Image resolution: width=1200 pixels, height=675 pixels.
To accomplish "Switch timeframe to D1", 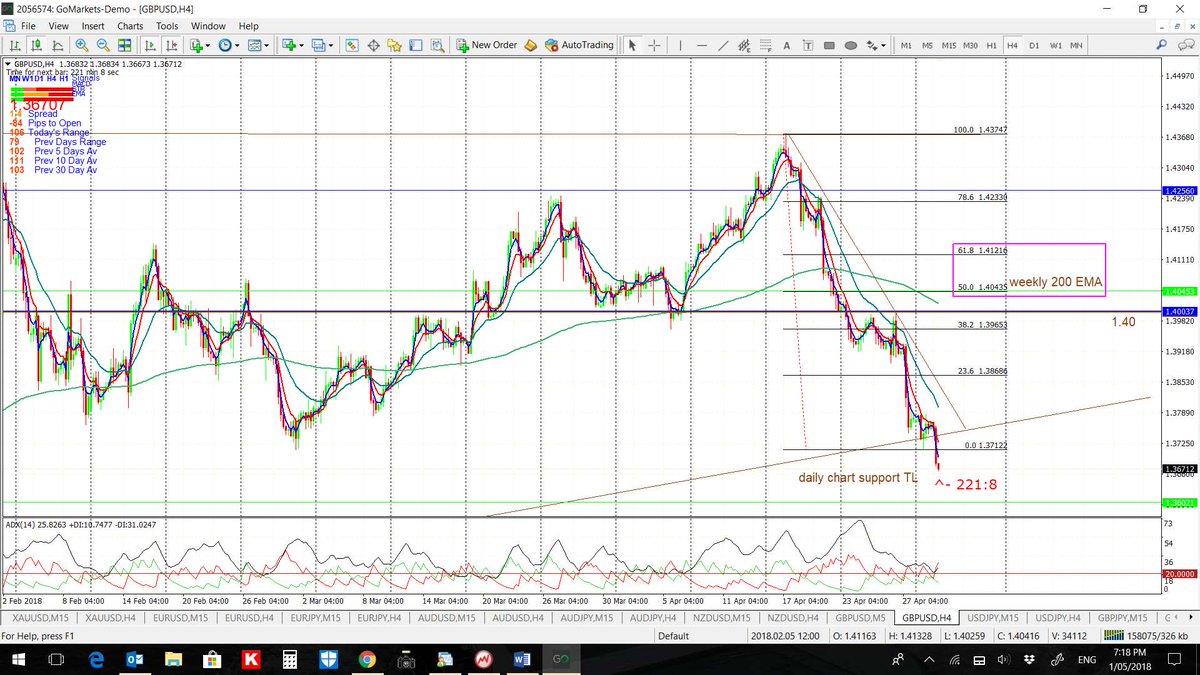I will 1034,45.
